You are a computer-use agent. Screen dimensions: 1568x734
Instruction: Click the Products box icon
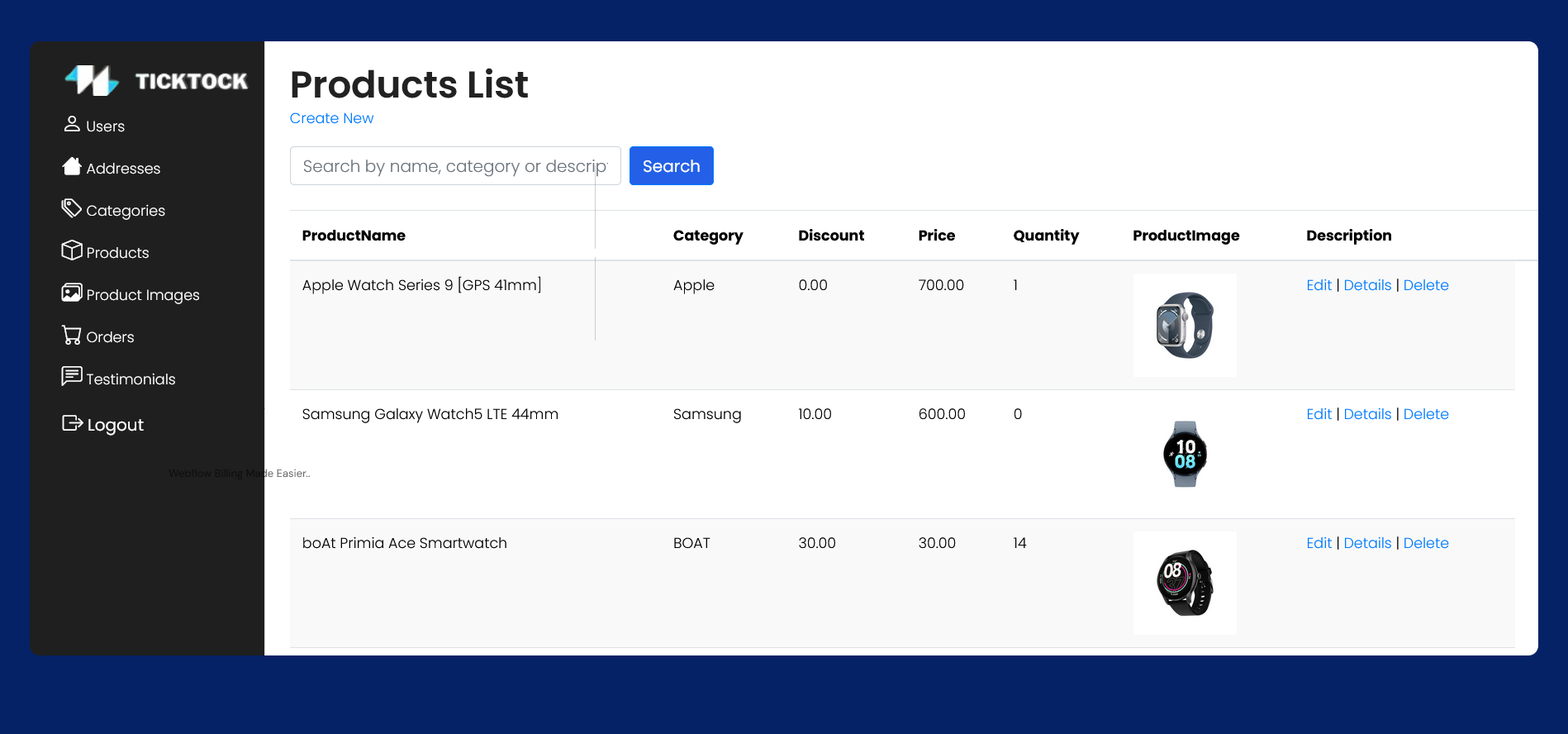coord(72,250)
